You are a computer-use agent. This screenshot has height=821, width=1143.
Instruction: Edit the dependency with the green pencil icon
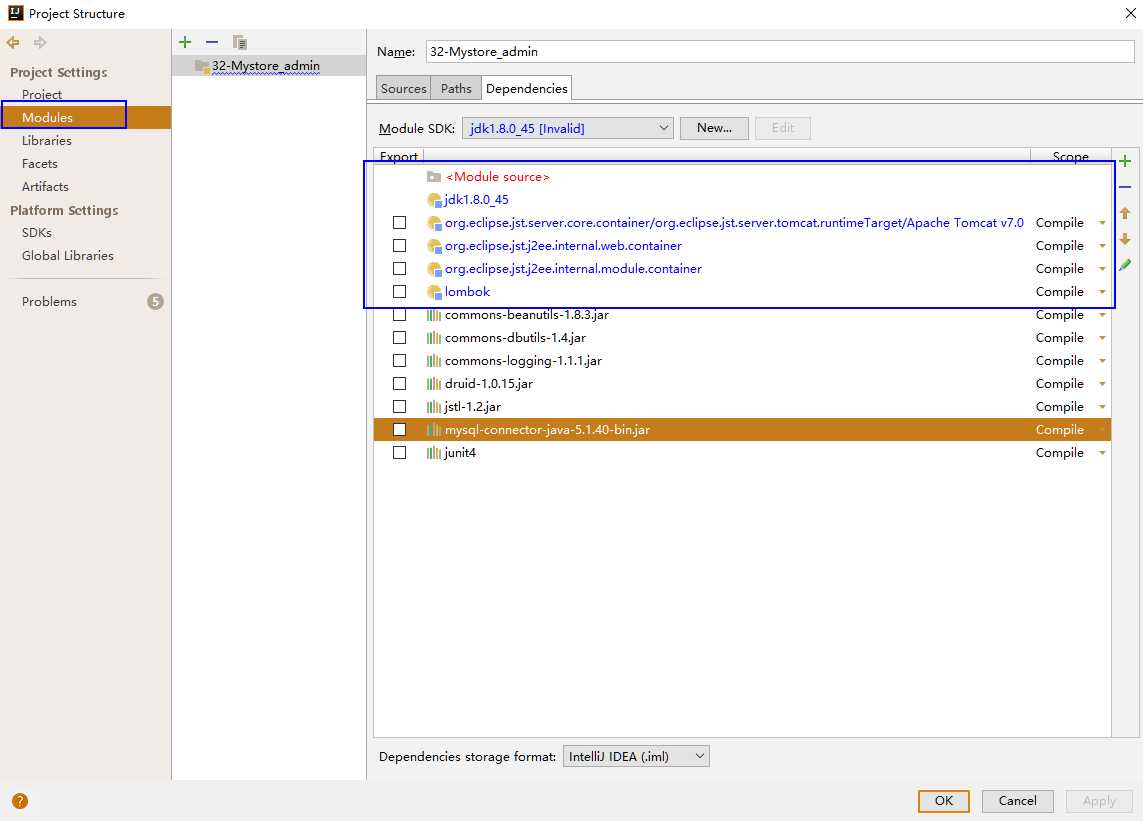[1125, 265]
